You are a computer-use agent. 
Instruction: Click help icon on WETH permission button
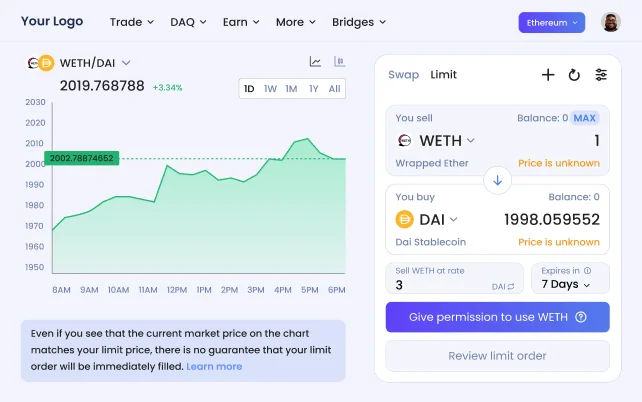coord(580,317)
